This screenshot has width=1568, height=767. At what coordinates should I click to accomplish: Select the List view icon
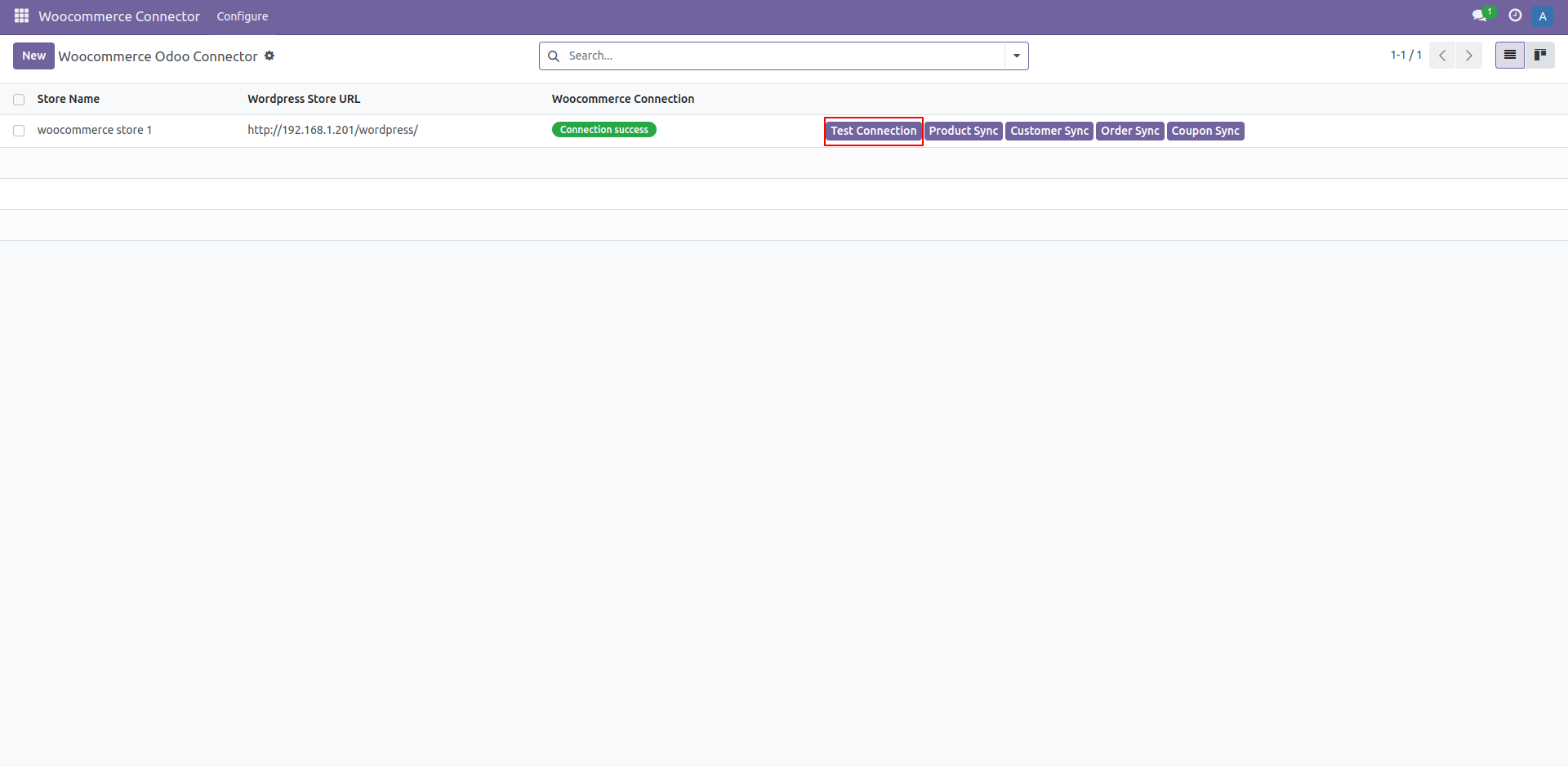1509,55
